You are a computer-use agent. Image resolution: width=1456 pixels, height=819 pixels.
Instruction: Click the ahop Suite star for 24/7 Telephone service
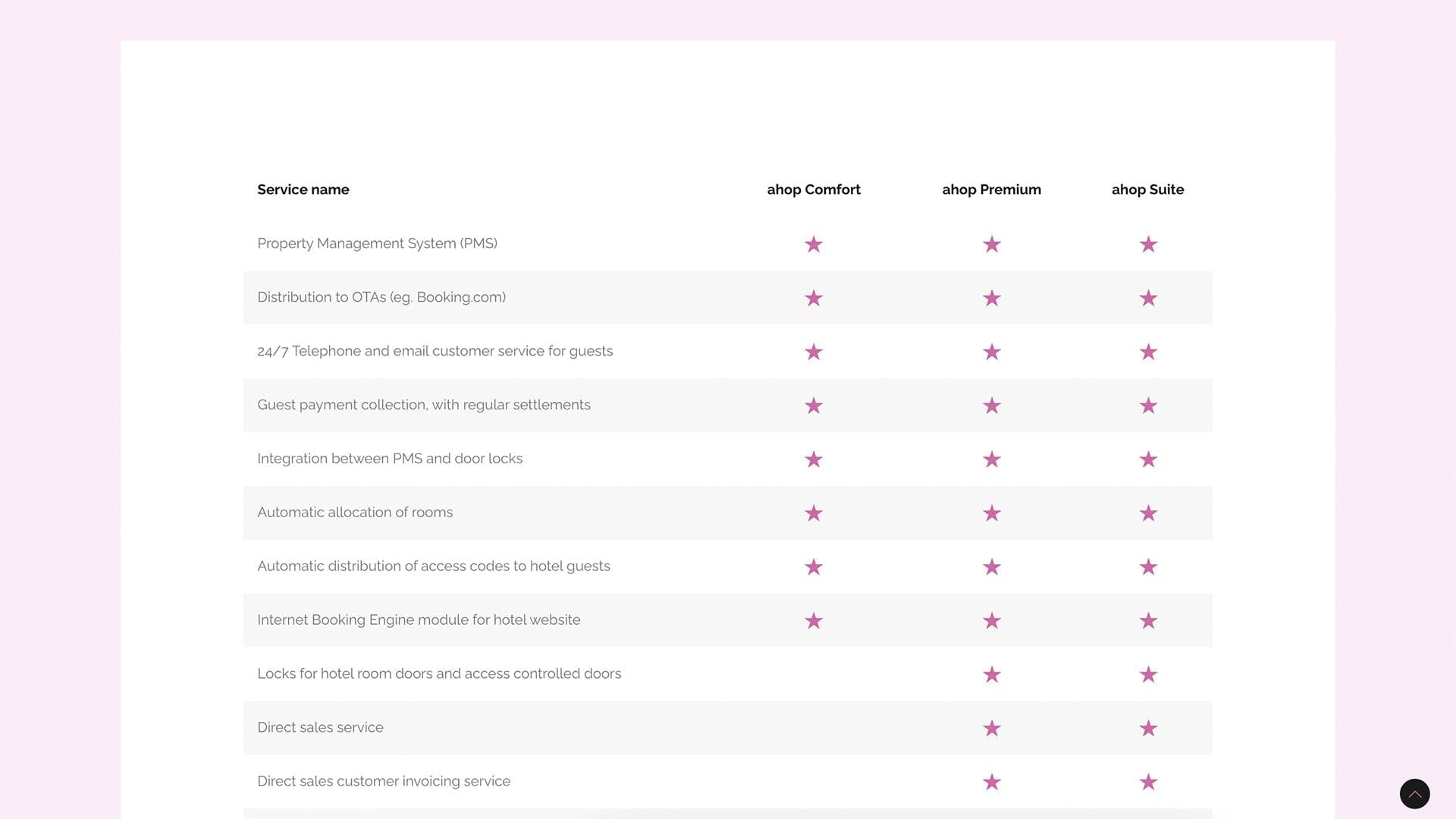(x=1148, y=352)
